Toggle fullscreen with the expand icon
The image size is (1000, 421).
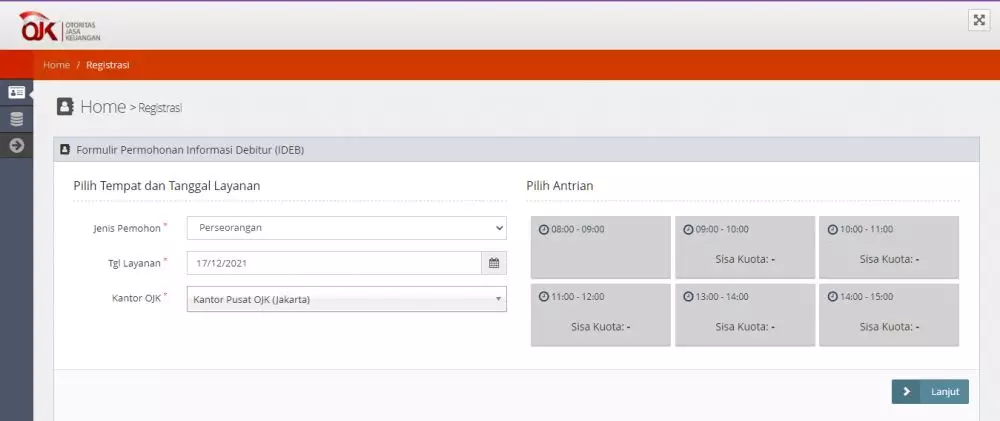[978, 21]
